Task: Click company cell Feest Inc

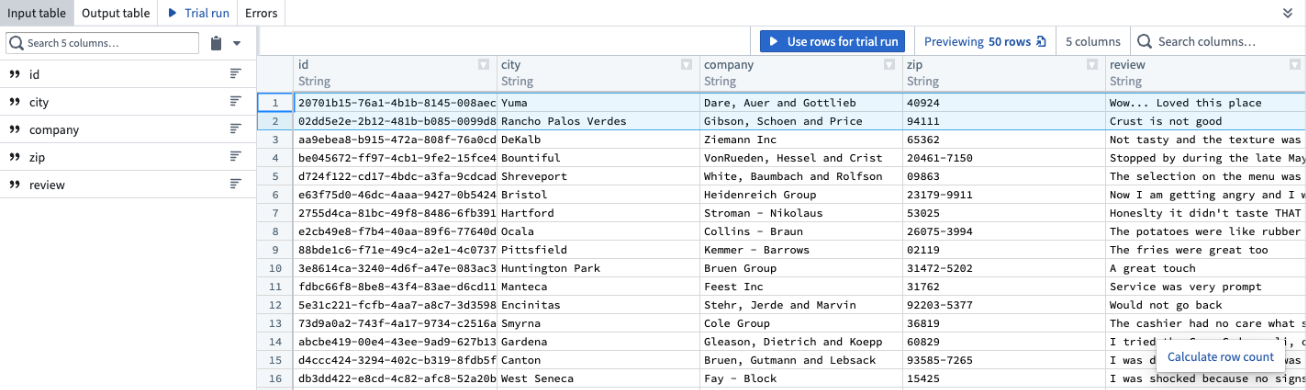Action: coord(800,287)
